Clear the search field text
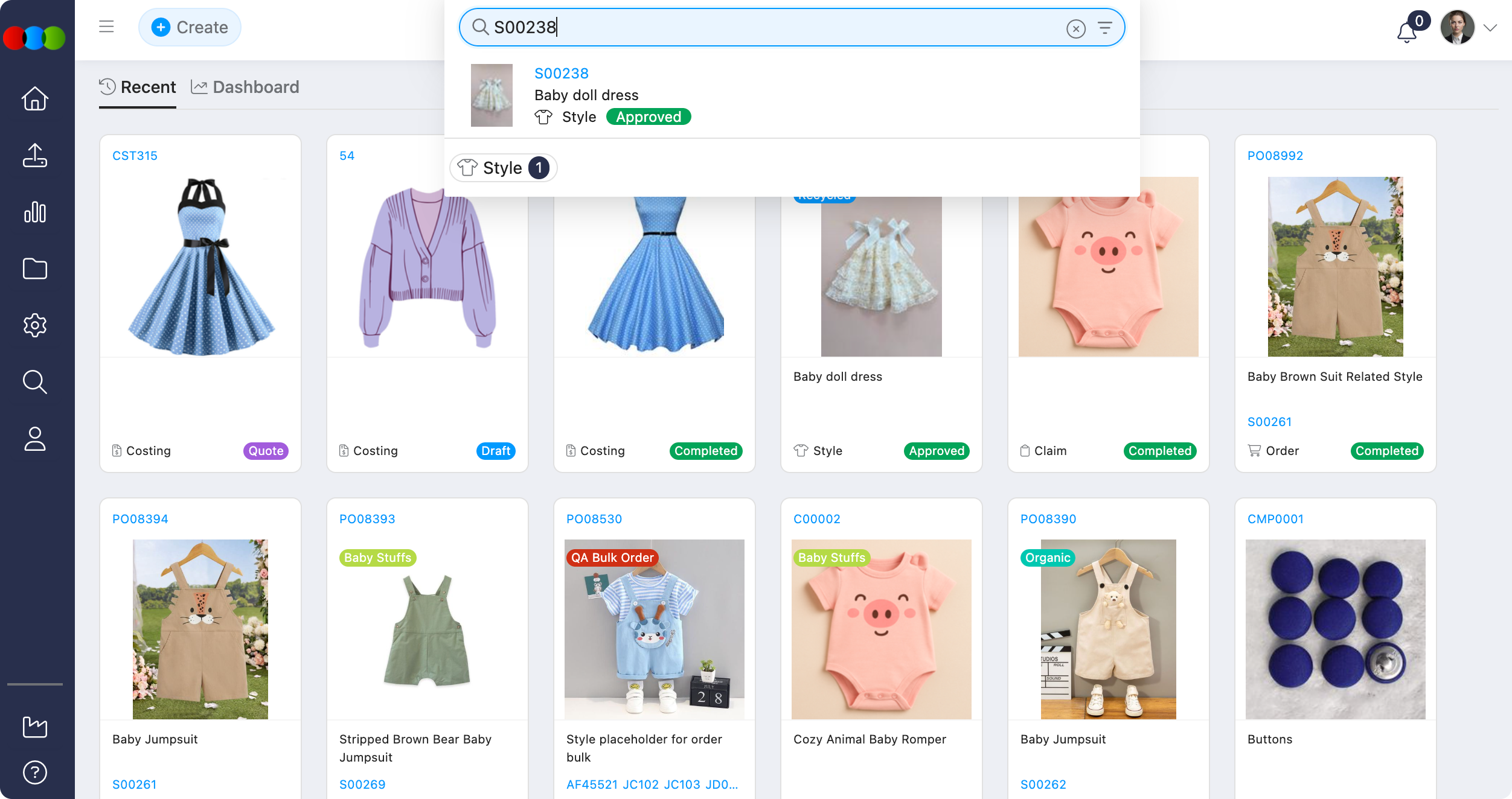 click(x=1075, y=28)
